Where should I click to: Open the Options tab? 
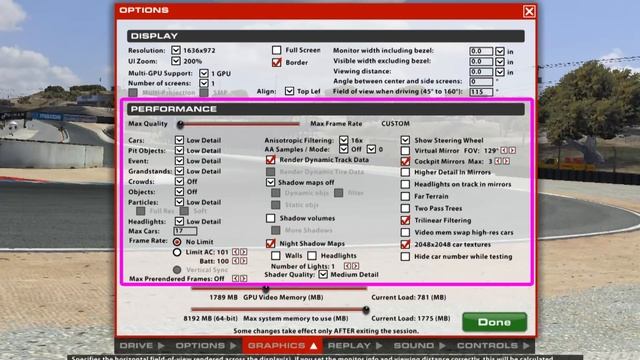[x=206, y=346]
